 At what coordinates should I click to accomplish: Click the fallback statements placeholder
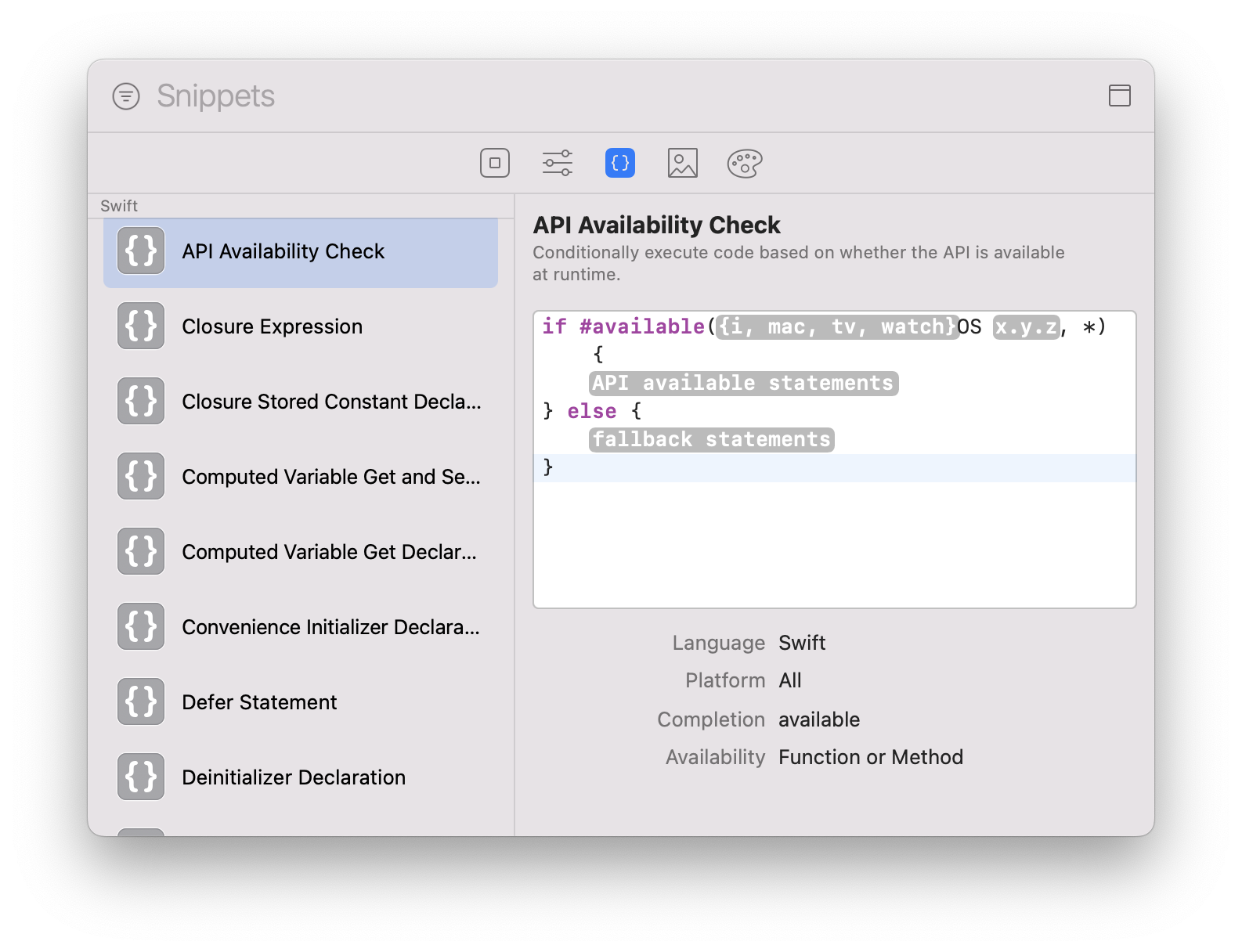711,439
